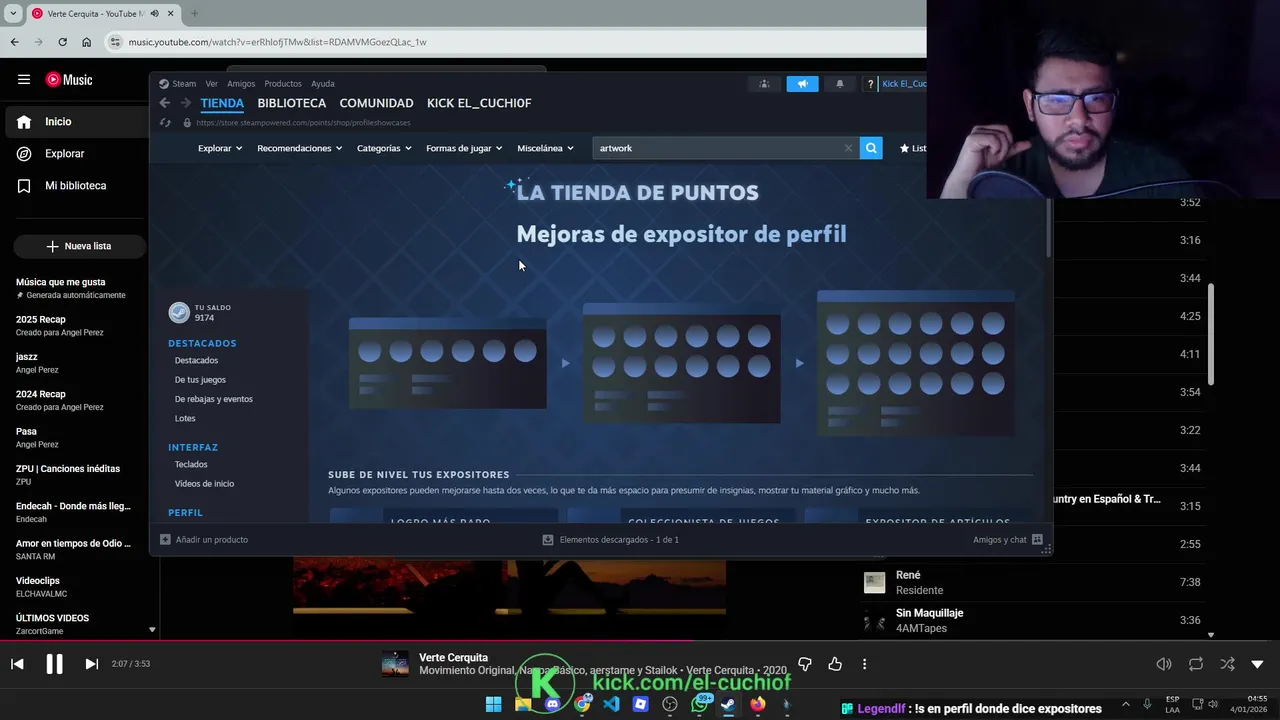This screenshot has height=720, width=1280.
Task: Click the player volume icon
Action: tap(1164, 664)
